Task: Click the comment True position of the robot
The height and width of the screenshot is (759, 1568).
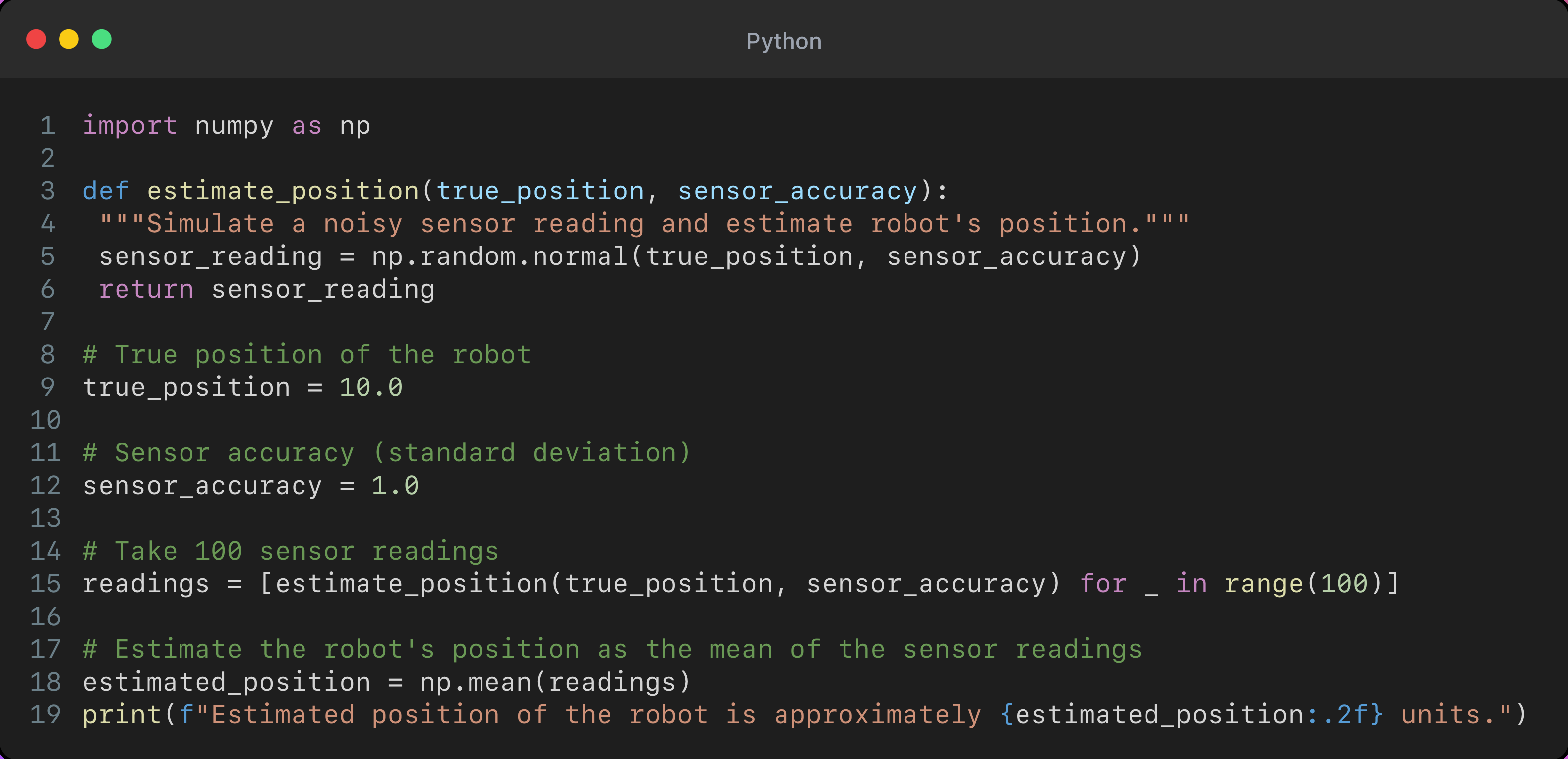Action: click(307, 355)
